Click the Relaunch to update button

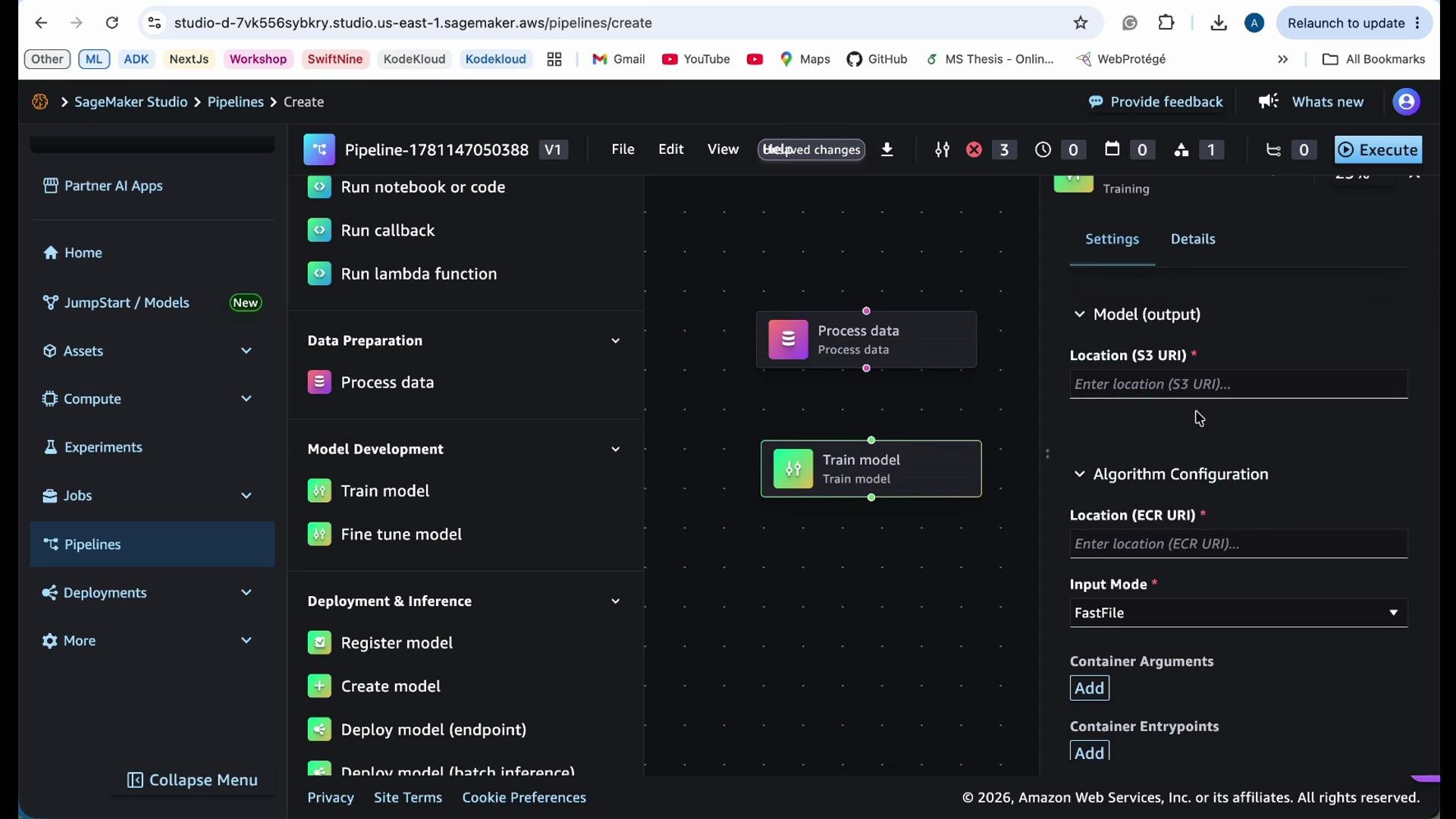point(1354,23)
